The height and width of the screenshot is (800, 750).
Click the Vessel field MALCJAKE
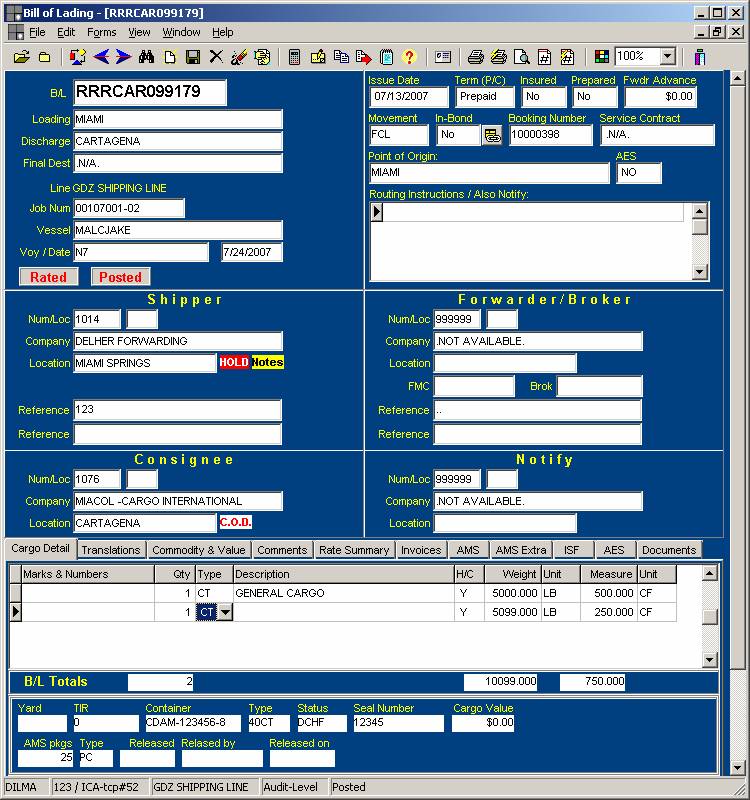point(178,231)
